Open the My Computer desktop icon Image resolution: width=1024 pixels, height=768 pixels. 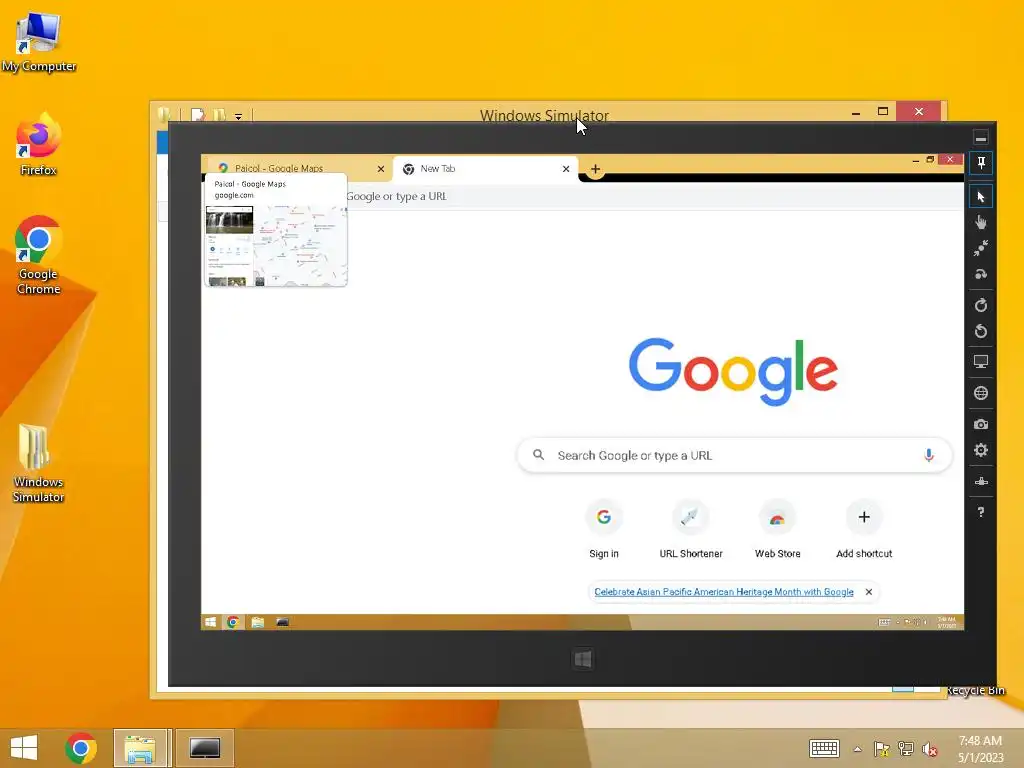pyautogui.click(x=39, y=42)
